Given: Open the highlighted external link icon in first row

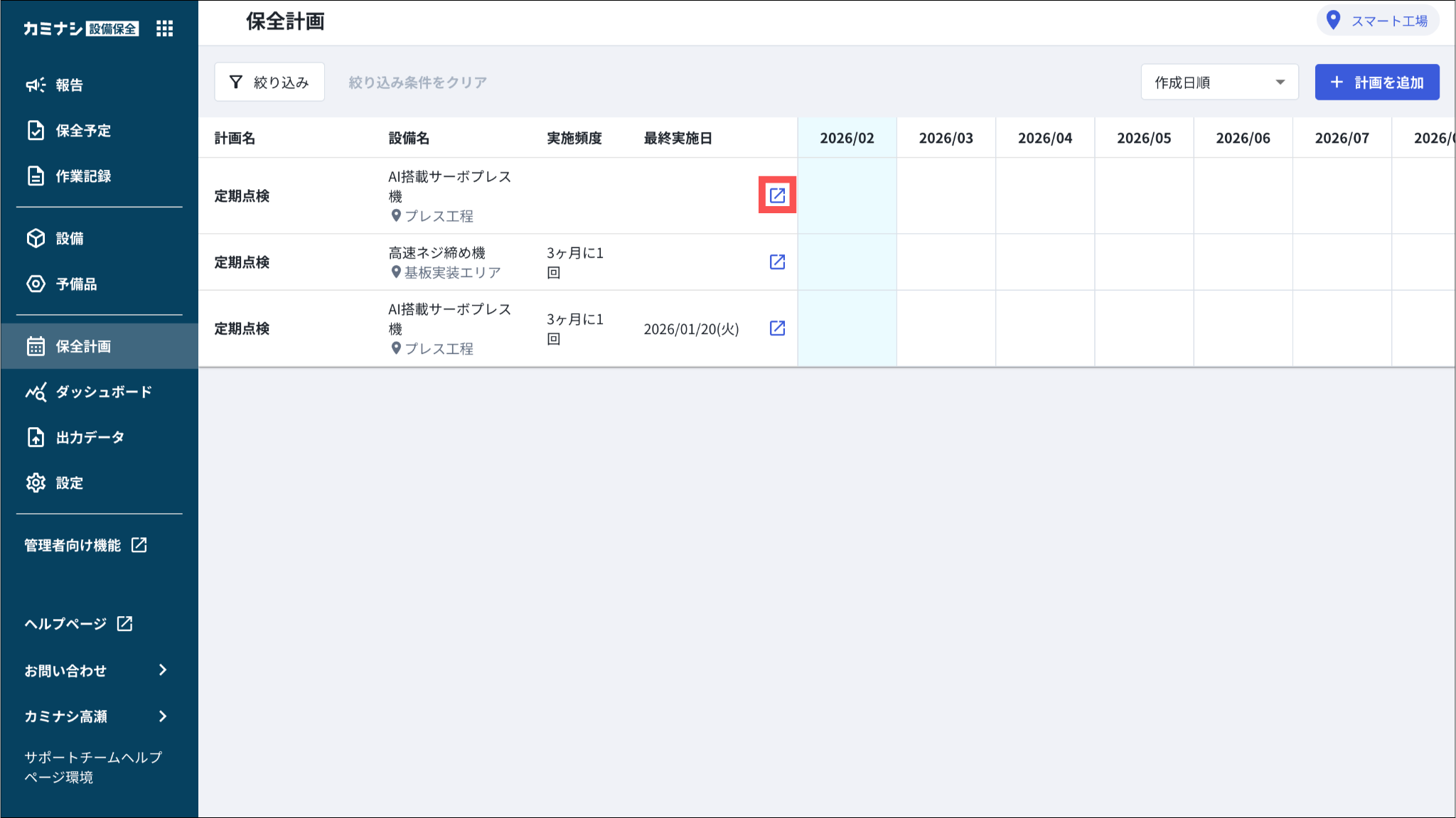Looking at the screenshot, I should (x=777, y=195).
